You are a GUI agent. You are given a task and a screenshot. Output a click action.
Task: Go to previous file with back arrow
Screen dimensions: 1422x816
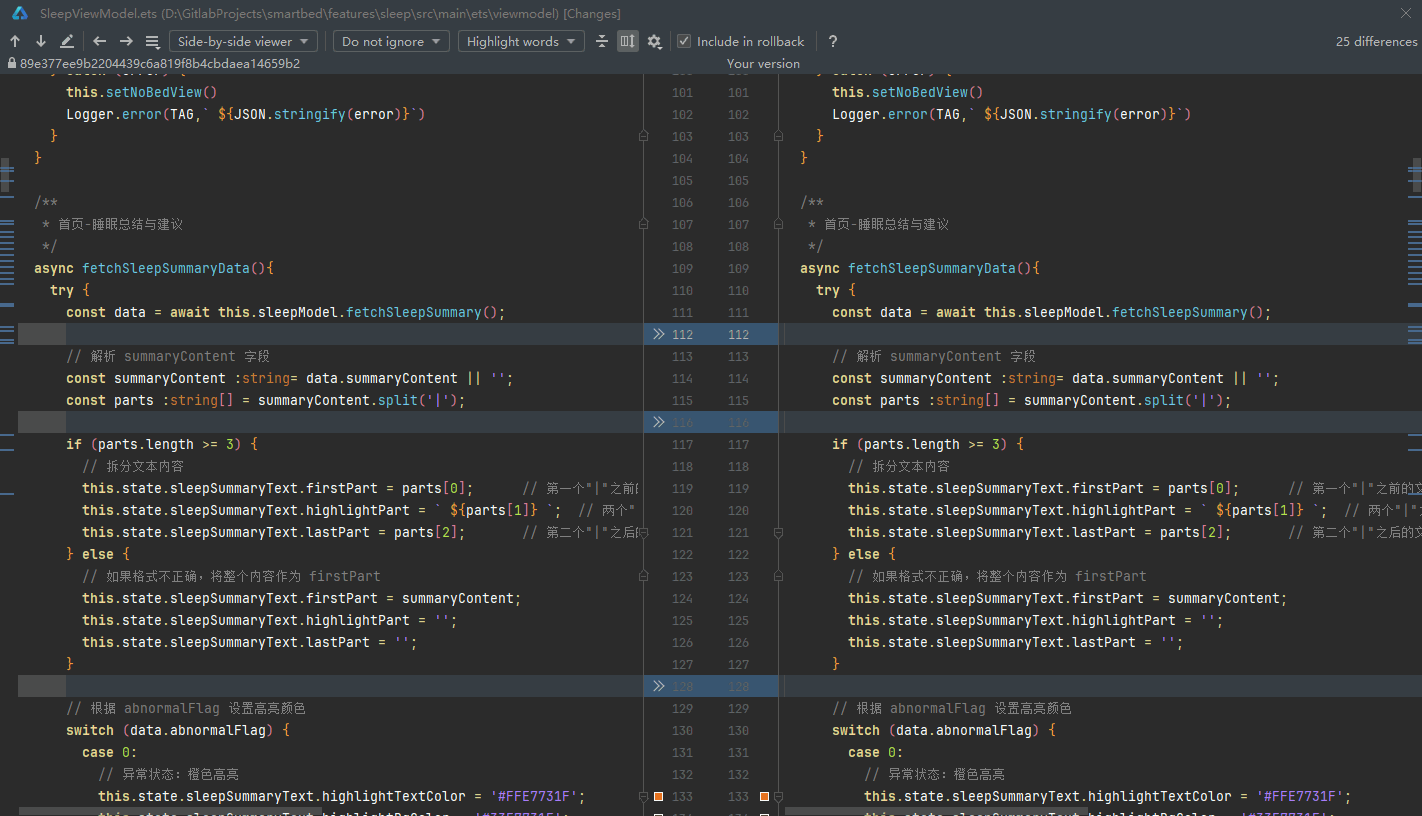pos(99,41)
